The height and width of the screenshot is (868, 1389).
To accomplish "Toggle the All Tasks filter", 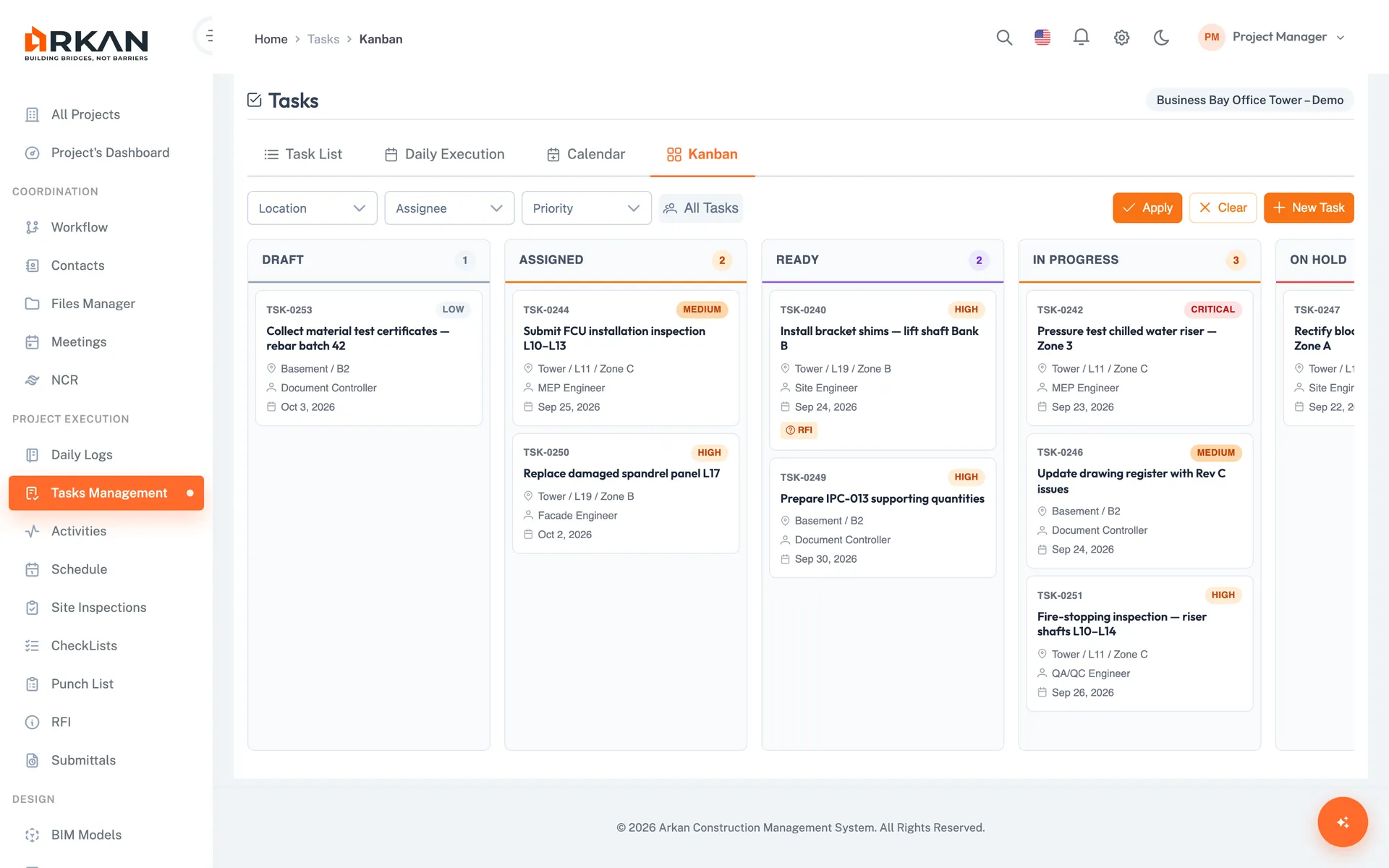I will coord(700,208).
